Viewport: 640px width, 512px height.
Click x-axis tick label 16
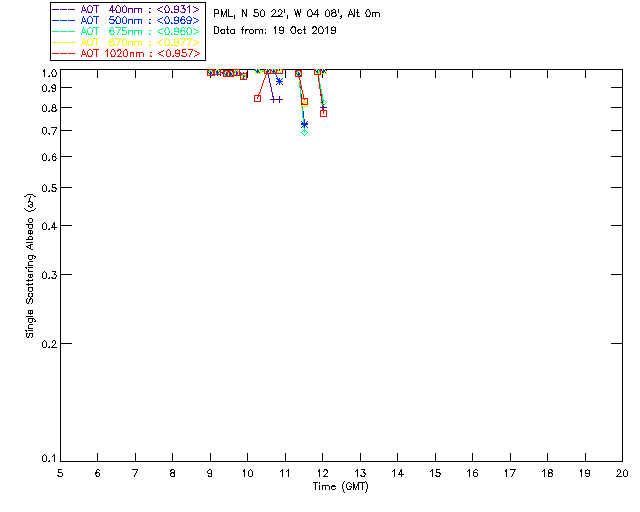[473, 473]
